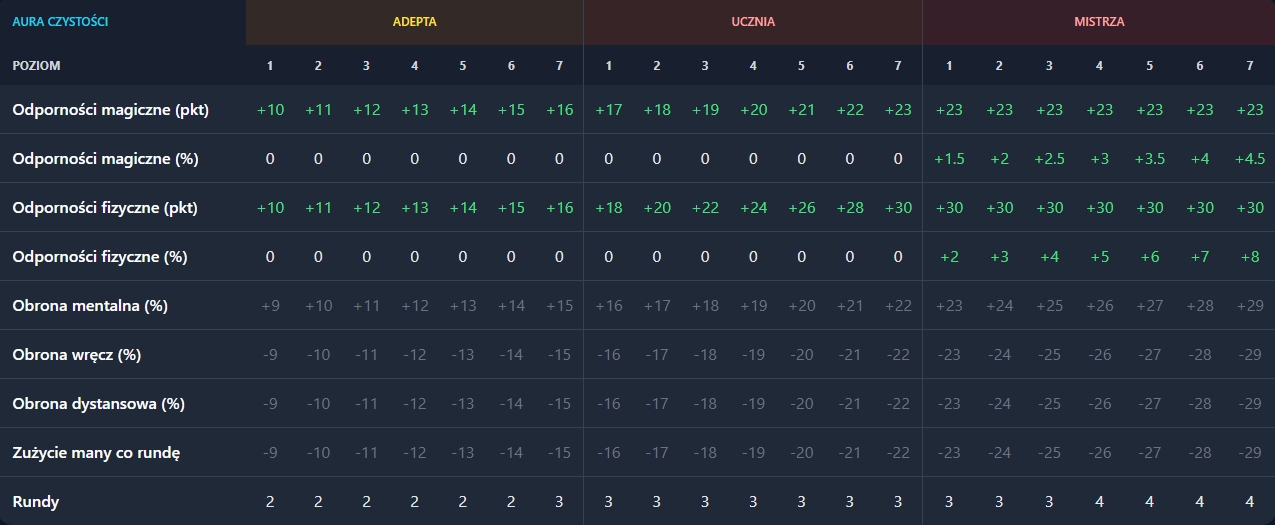The width and height of the screenshot is (1275, 525).
Task: Click the +8 physical resistance percent value
Action: (1249, 257)
